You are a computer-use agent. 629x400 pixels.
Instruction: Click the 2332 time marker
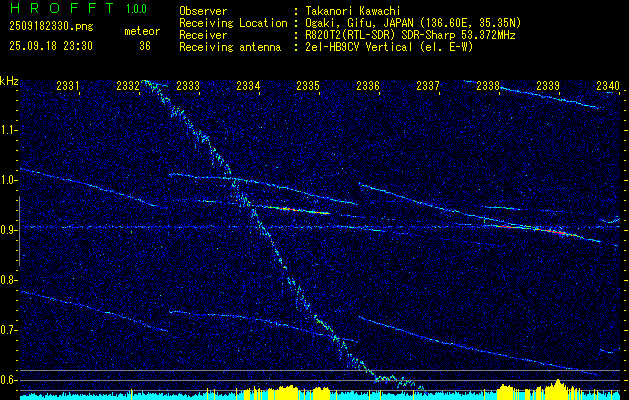[128, 85]
